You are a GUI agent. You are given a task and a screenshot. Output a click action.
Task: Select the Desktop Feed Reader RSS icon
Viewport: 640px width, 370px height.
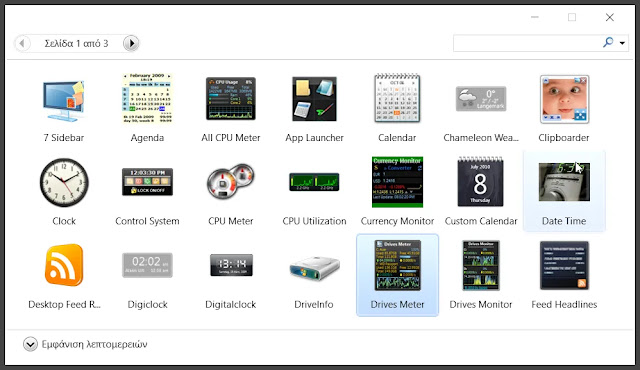click(x=64, y=265)
